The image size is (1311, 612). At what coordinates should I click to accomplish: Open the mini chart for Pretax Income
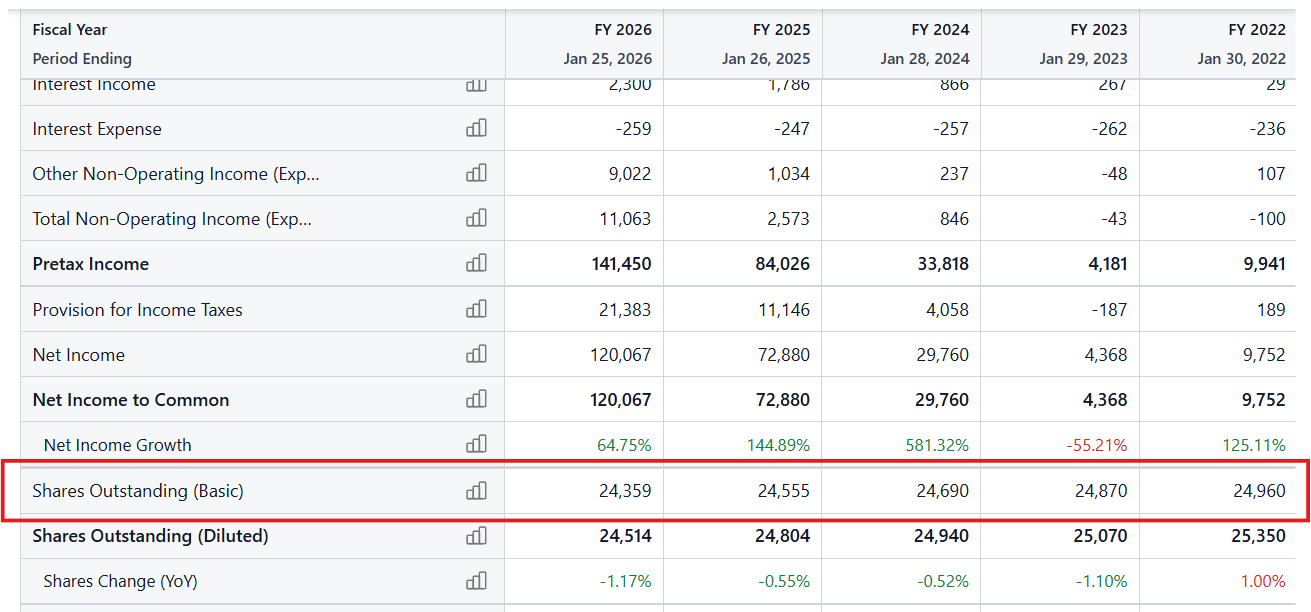pos(476,263)
